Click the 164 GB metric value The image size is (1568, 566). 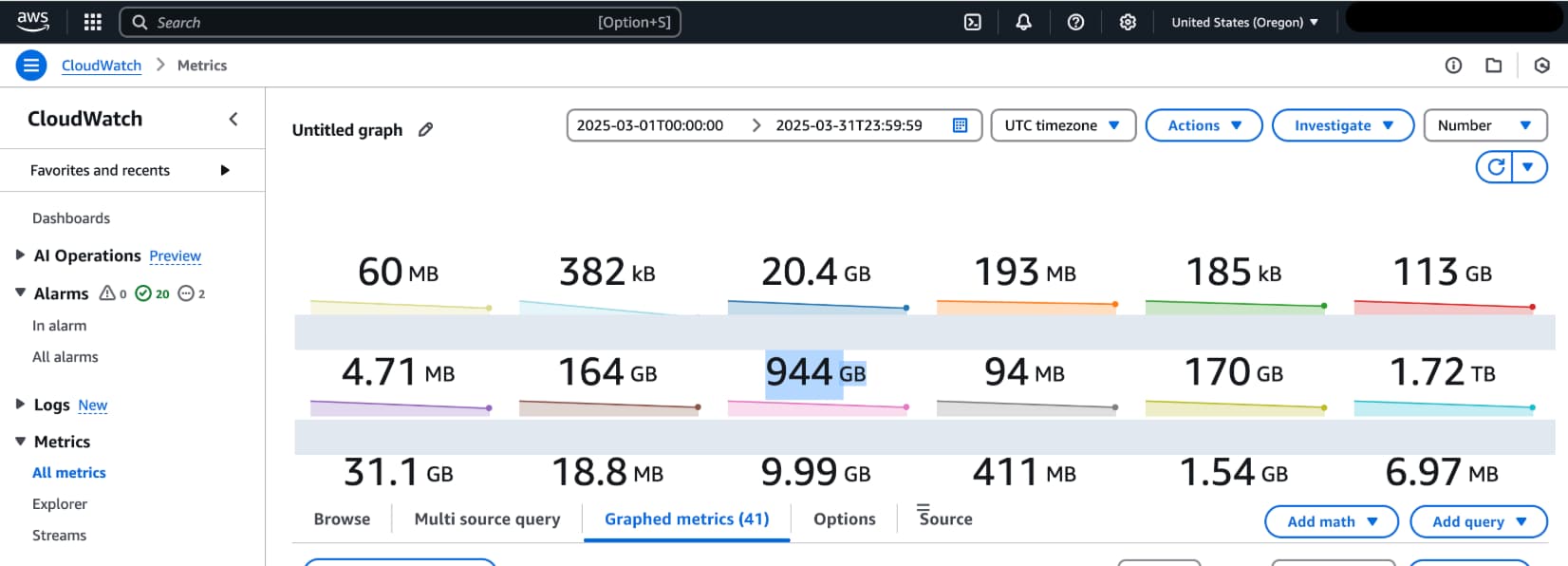click(x=607, y=372)
